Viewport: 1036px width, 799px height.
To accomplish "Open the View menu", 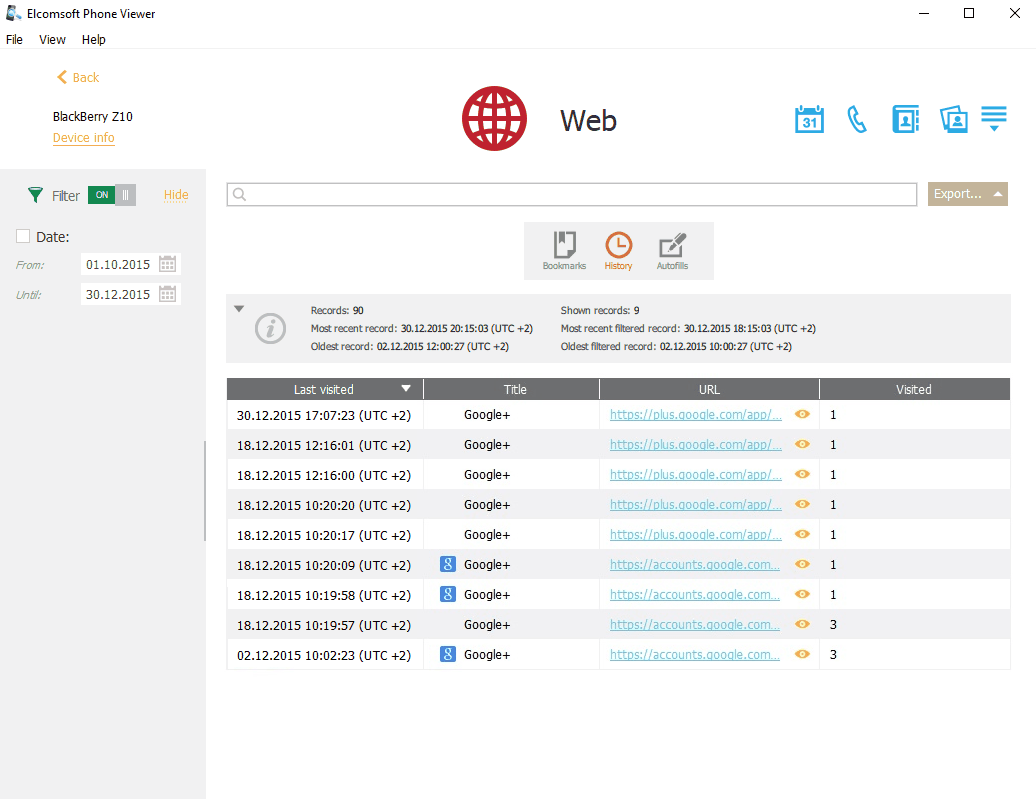I will [52, 40].
